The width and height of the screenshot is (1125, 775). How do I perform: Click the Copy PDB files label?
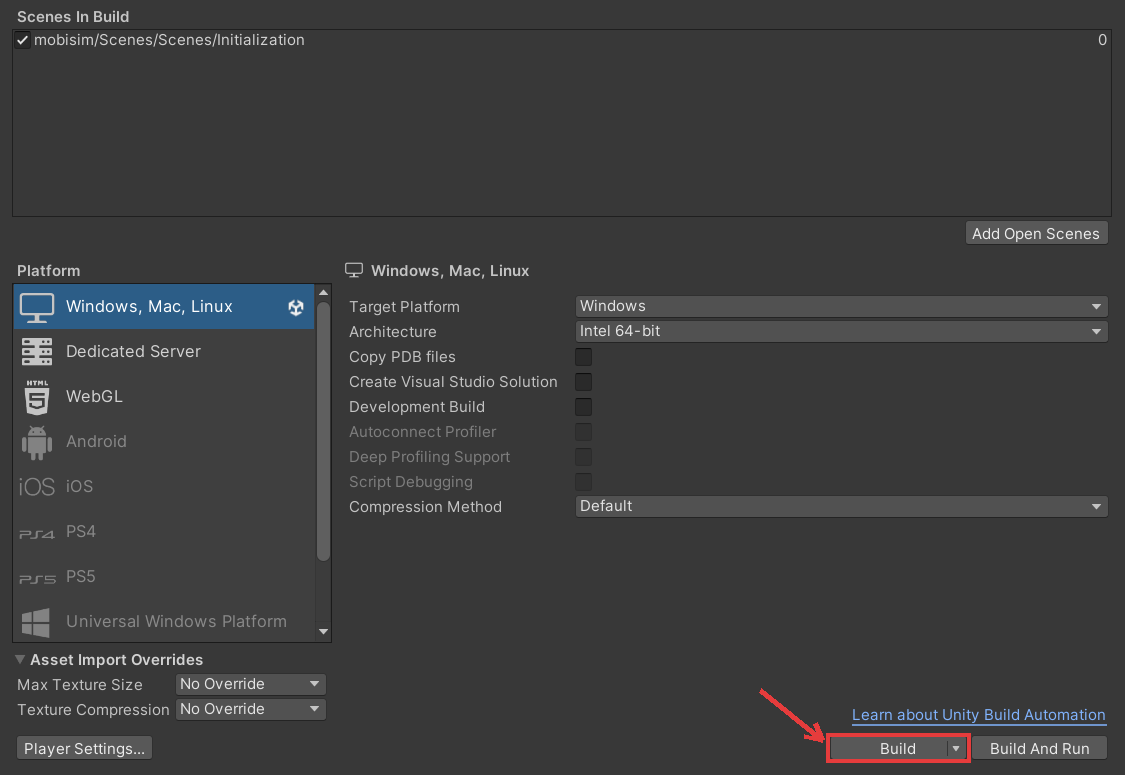point(402,357)
